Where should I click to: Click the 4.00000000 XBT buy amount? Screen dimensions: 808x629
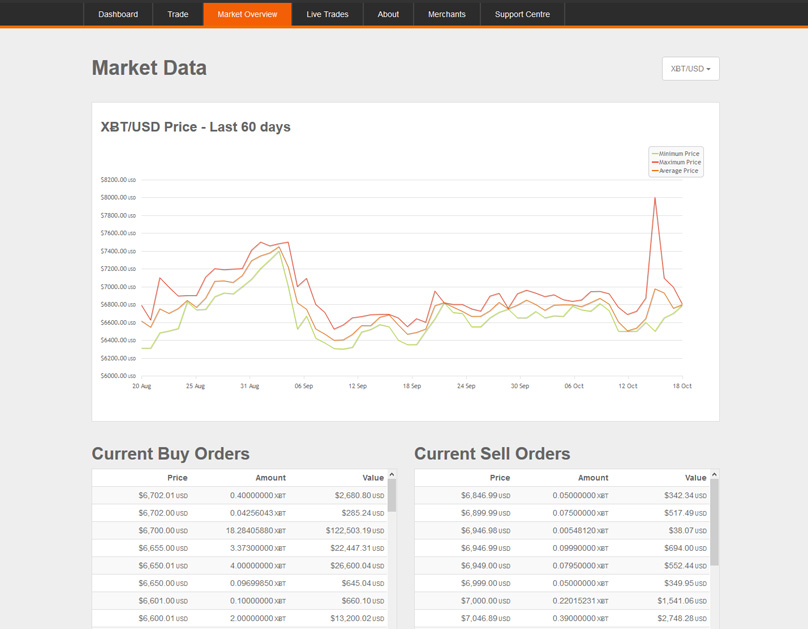(258, 565)
